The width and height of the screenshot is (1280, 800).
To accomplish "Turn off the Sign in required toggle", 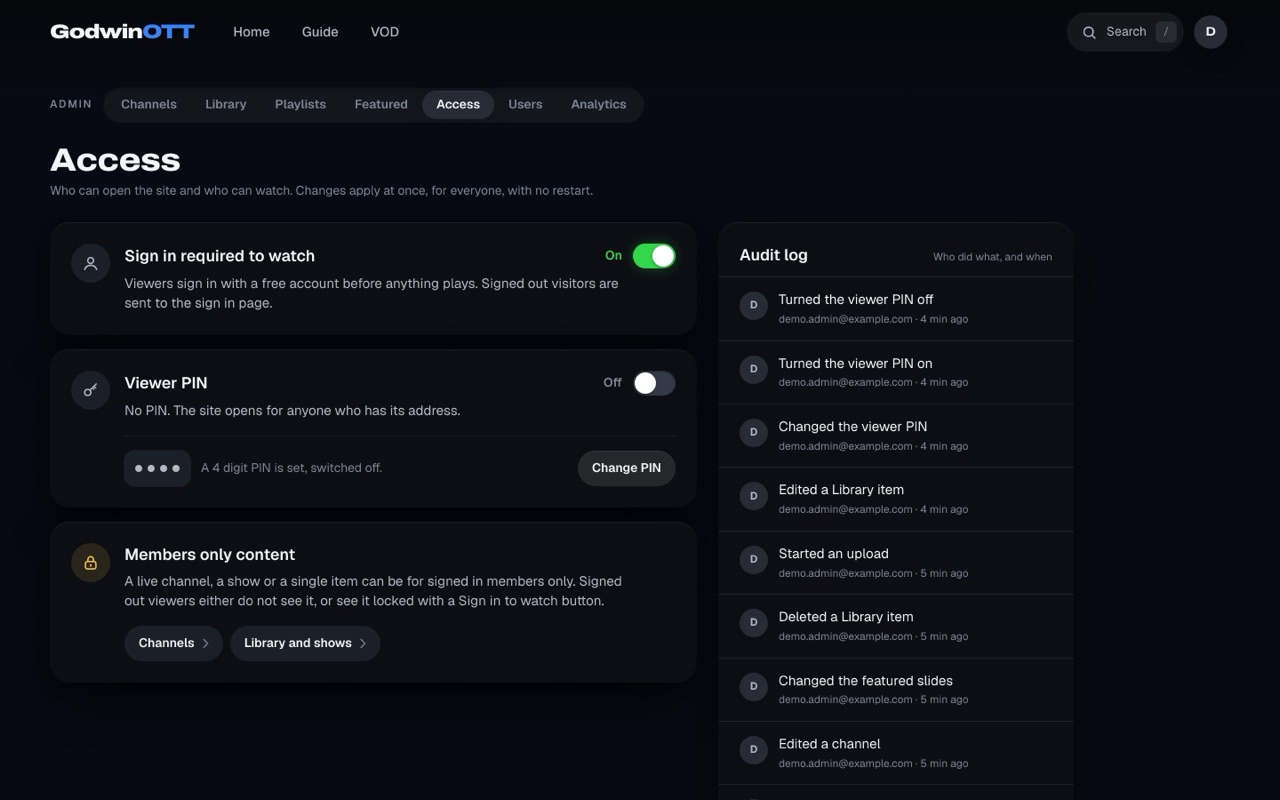I will point(654,256).
